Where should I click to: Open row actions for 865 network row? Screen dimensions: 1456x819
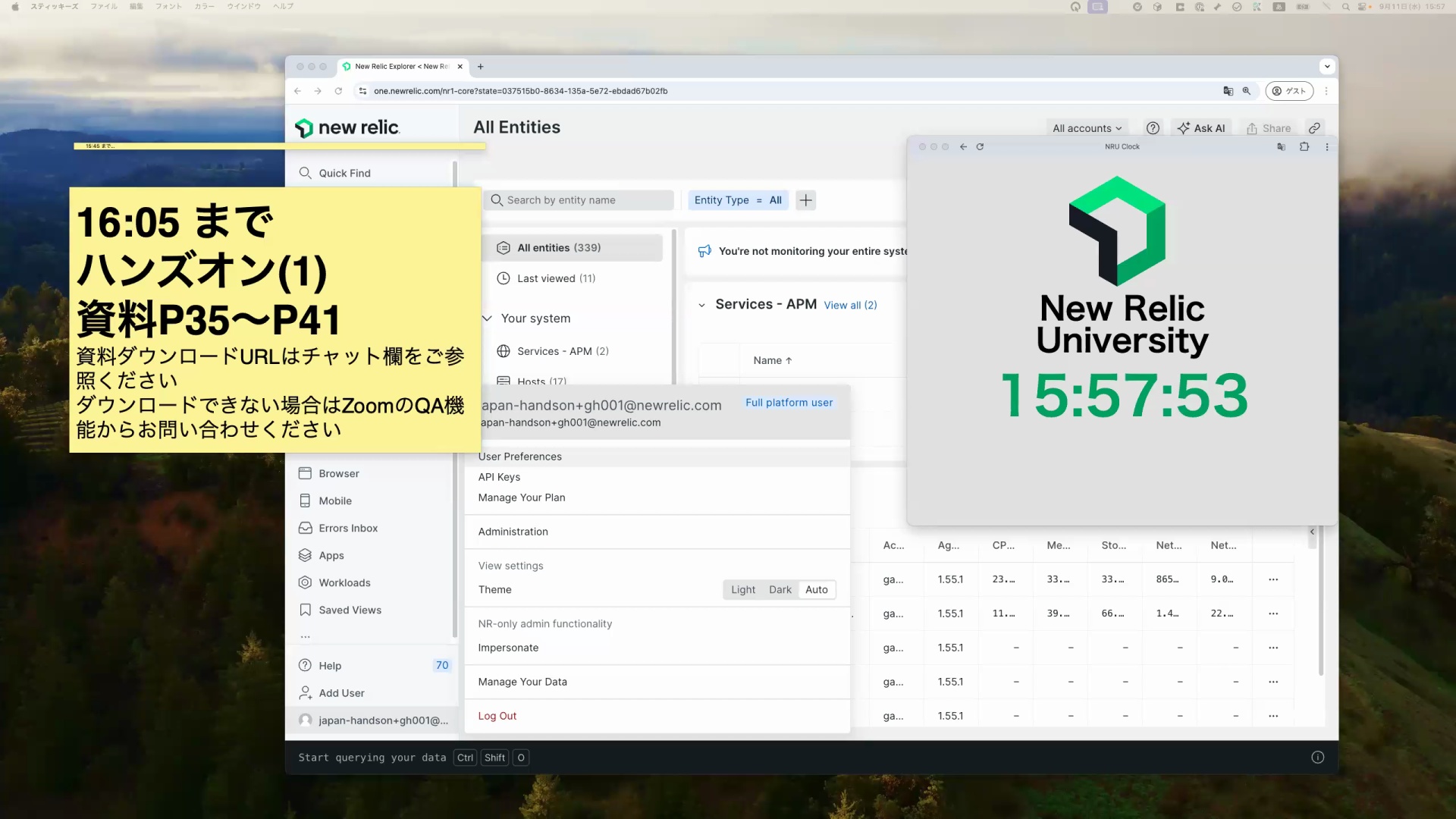pos(1273,579)
